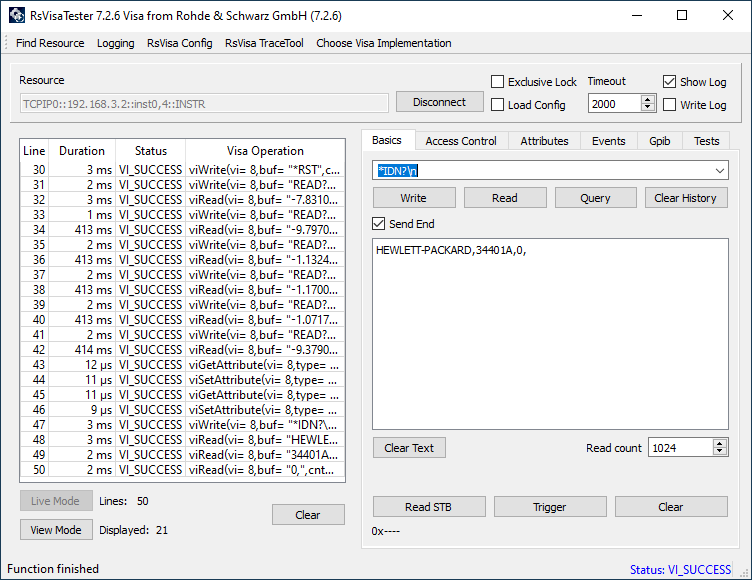Select log line 36 viRead -1.1324 row
The width and height of the screenshot is (752, 580).
(x=182, y=260)
